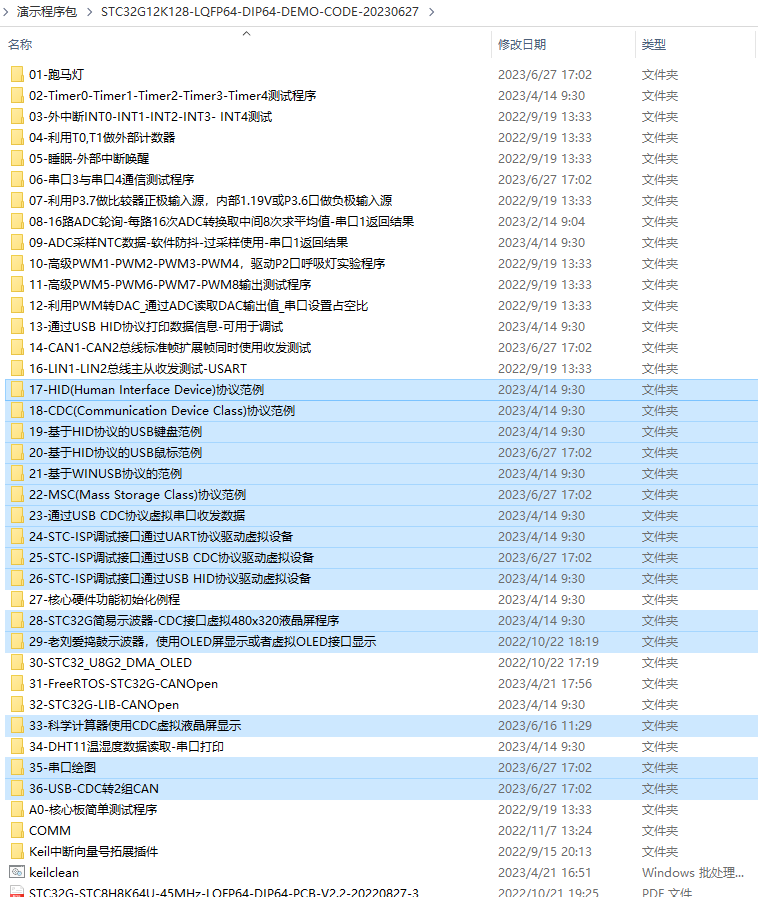
Task: Select 03-外中断INT0-INT1-INT2-INT3- INT4测试 folder
Action: [x=150, y=117]
